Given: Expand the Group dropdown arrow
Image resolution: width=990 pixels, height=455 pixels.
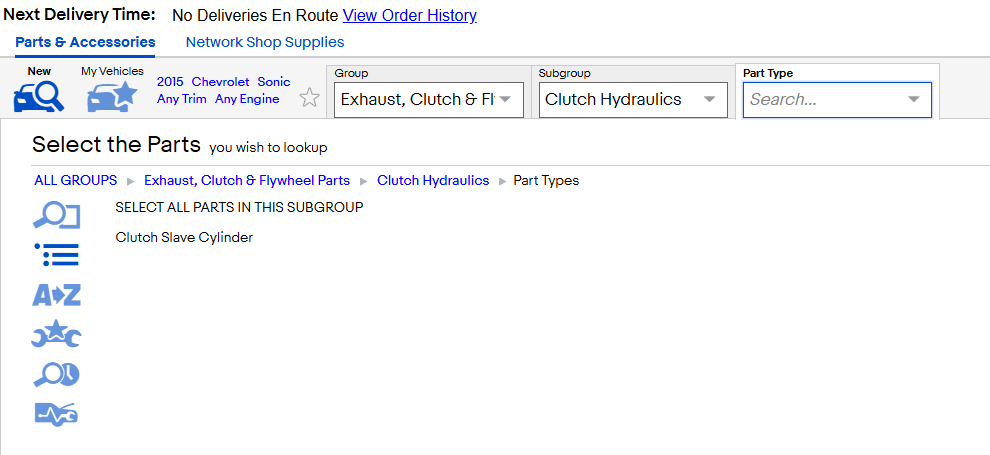Looking at the screenshot, I should click(x=505, y=100).
